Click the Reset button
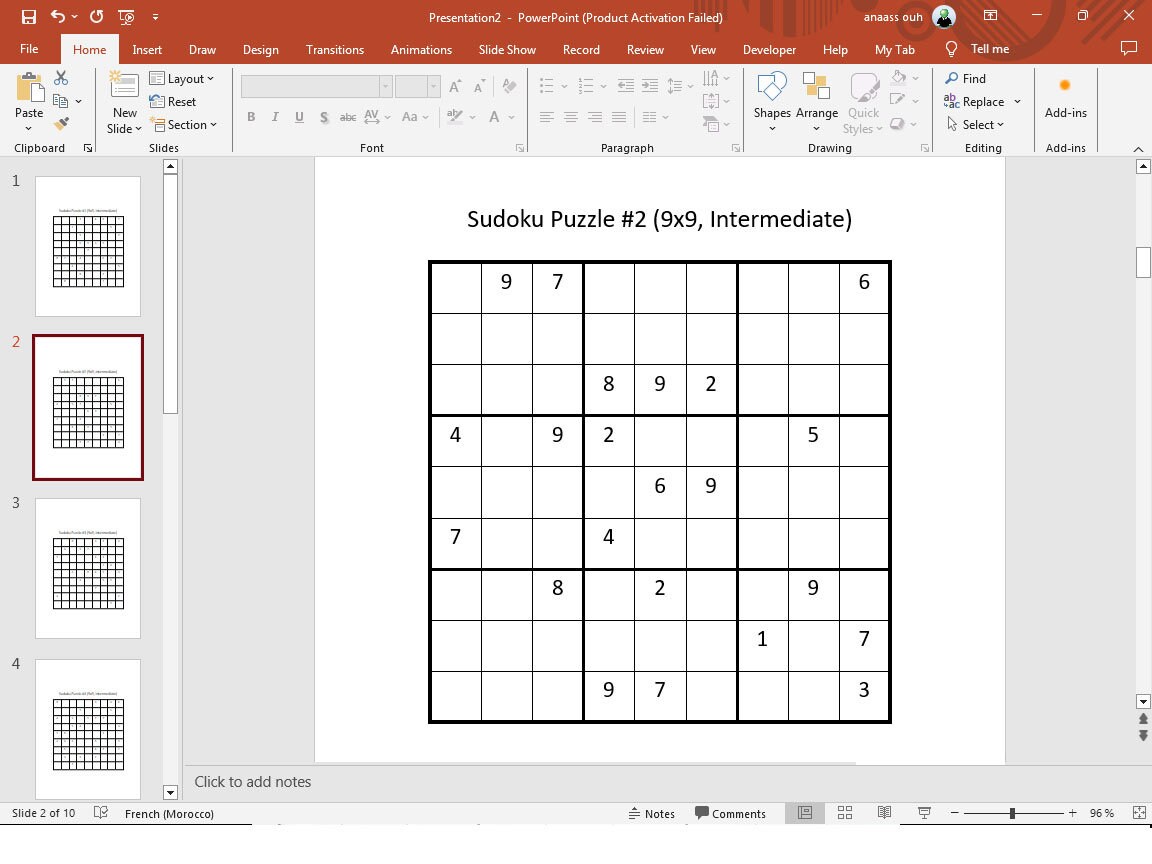 click(x=173, y=101)
